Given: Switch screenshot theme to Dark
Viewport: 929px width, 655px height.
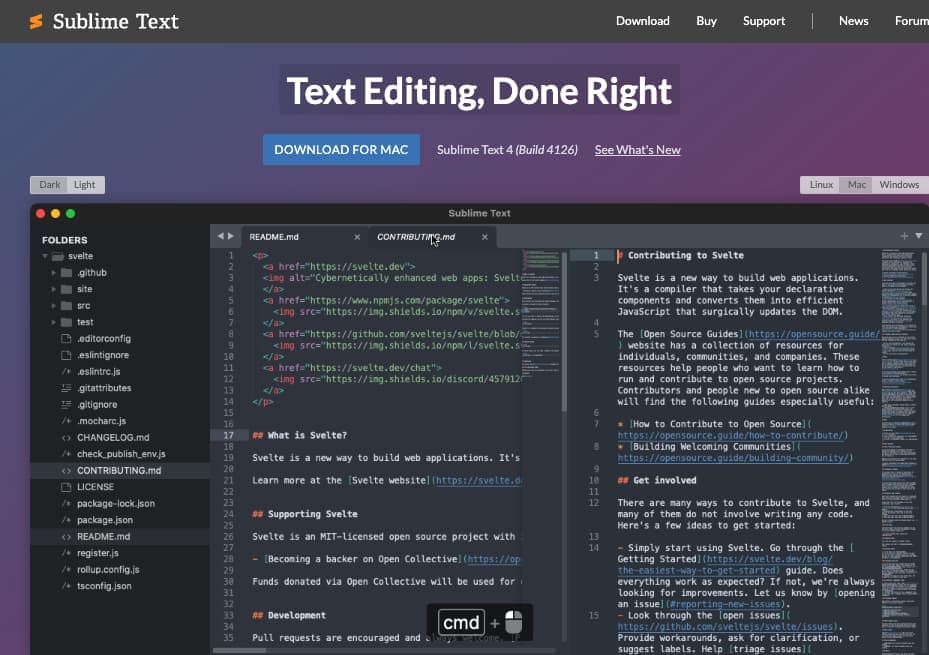Looking at the screenshot, I should pos(50,185).
